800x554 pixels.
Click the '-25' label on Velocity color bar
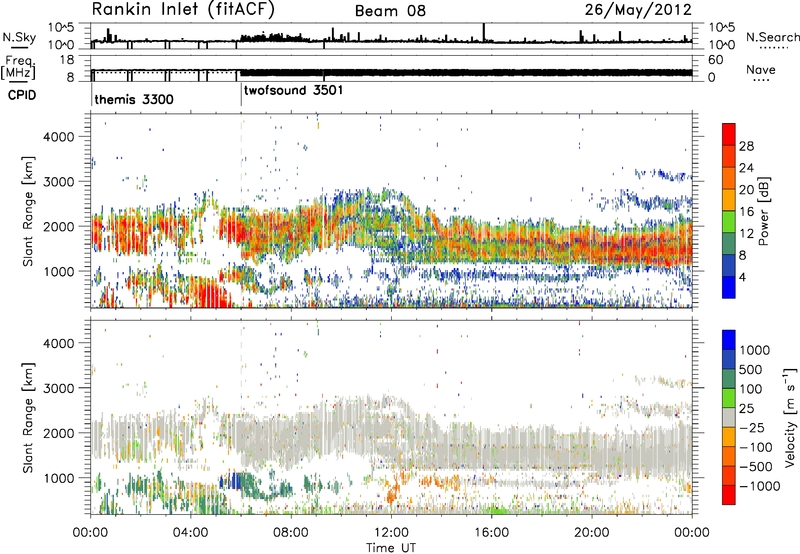tap(752, 427)
